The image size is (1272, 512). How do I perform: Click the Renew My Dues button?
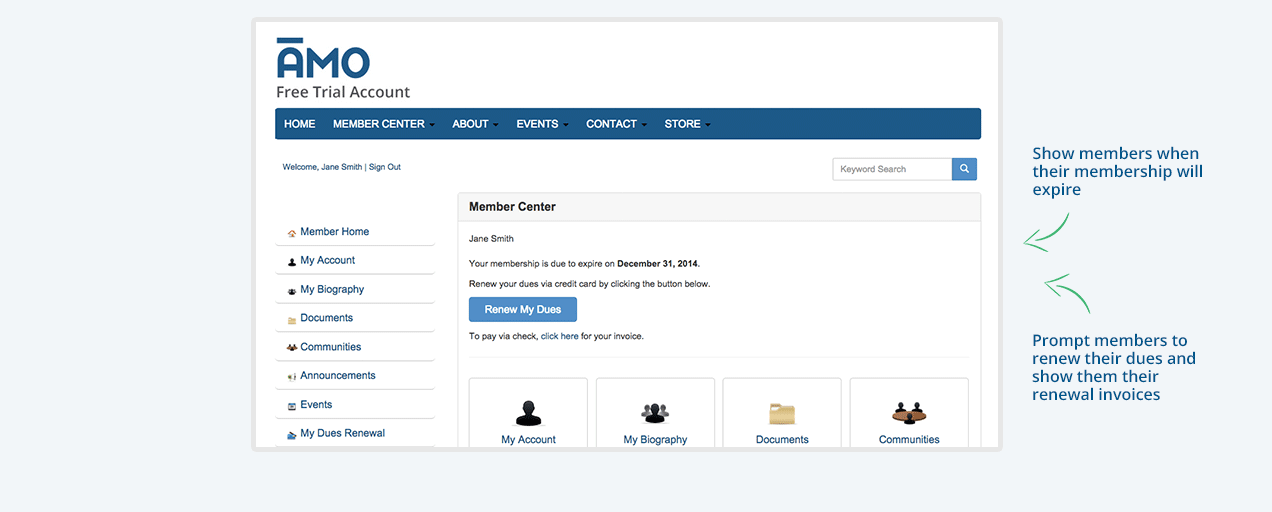click(x=523, y=310)
